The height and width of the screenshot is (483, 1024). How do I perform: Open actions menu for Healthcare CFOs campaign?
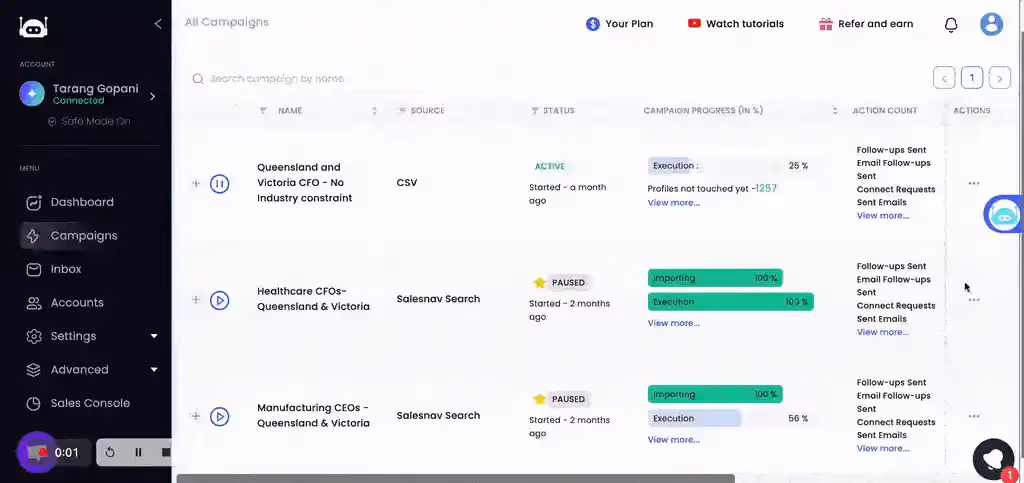(x=974, y=300)
